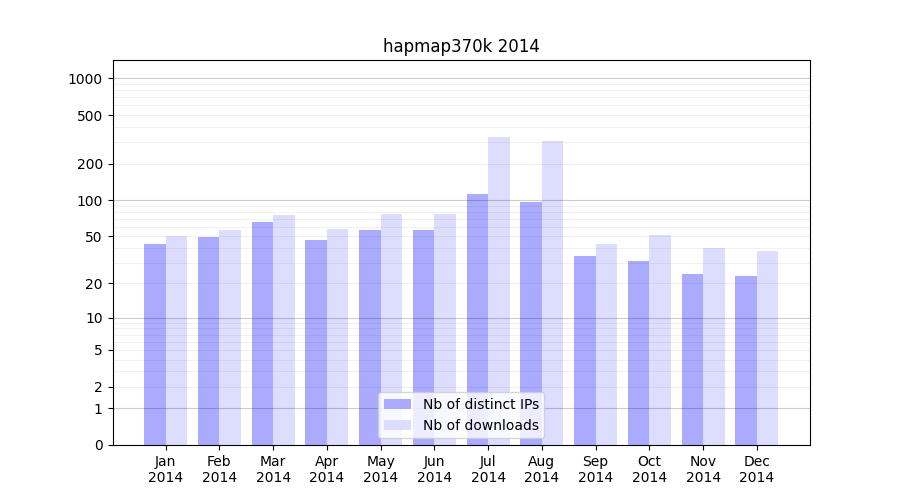This screenshot has height=500, width=900.
Task: Click the Mar downloads bar
Action: [x=284, y=329]
